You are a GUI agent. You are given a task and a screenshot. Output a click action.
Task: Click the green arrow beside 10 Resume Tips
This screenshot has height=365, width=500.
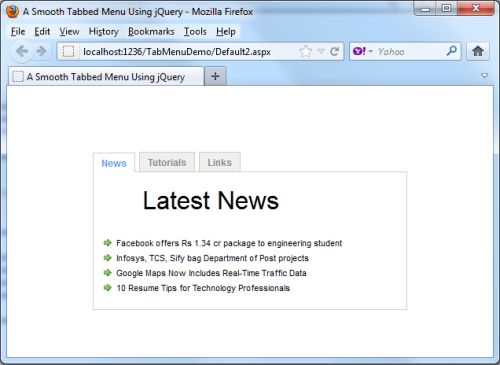pyautogui.click(x=107, y=287)
